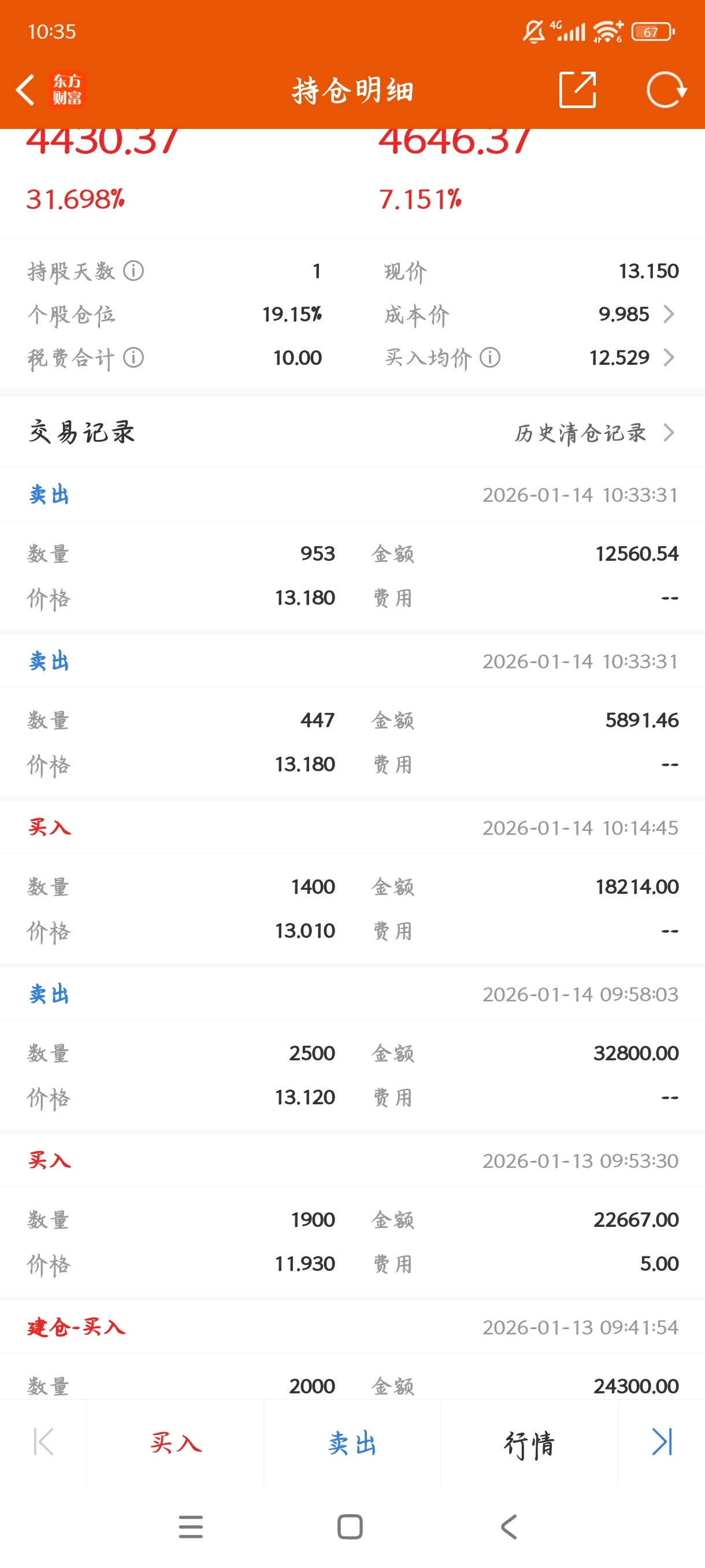Jump to the last stock arrow

pos(662,1441)
